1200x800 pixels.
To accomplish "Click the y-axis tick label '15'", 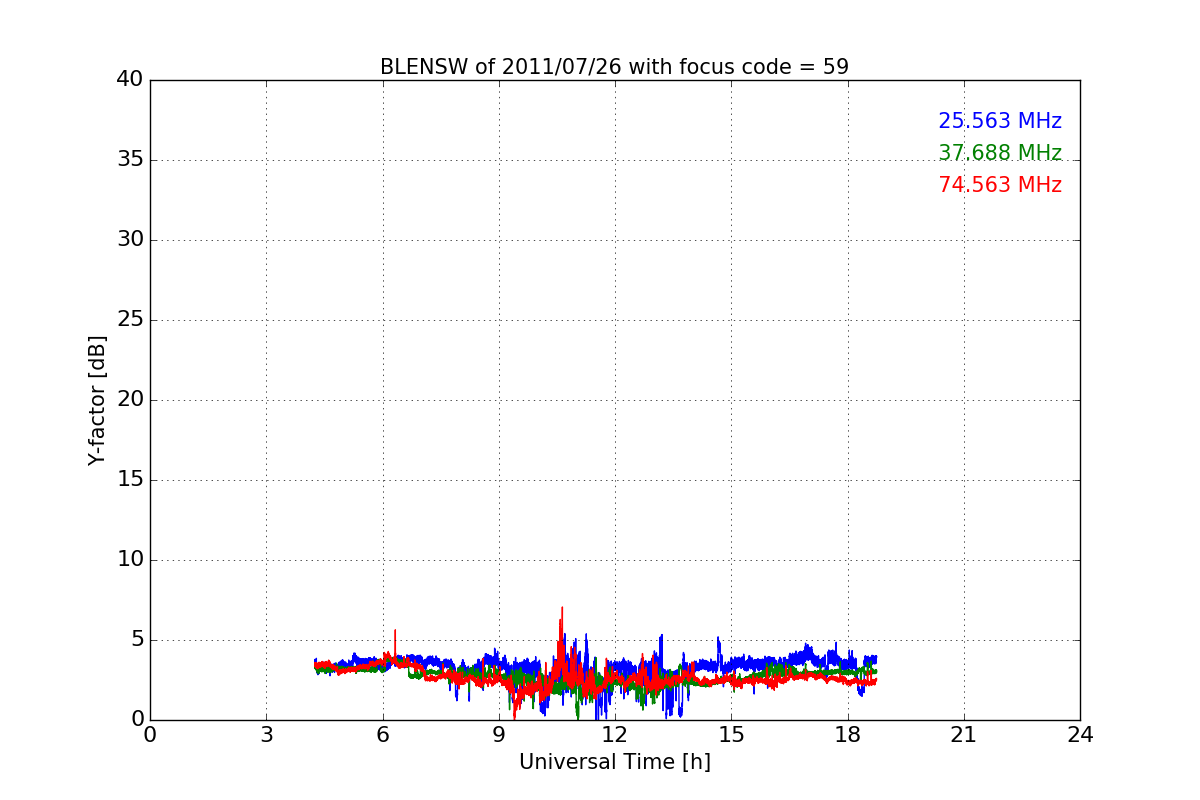I will point(130,480).
